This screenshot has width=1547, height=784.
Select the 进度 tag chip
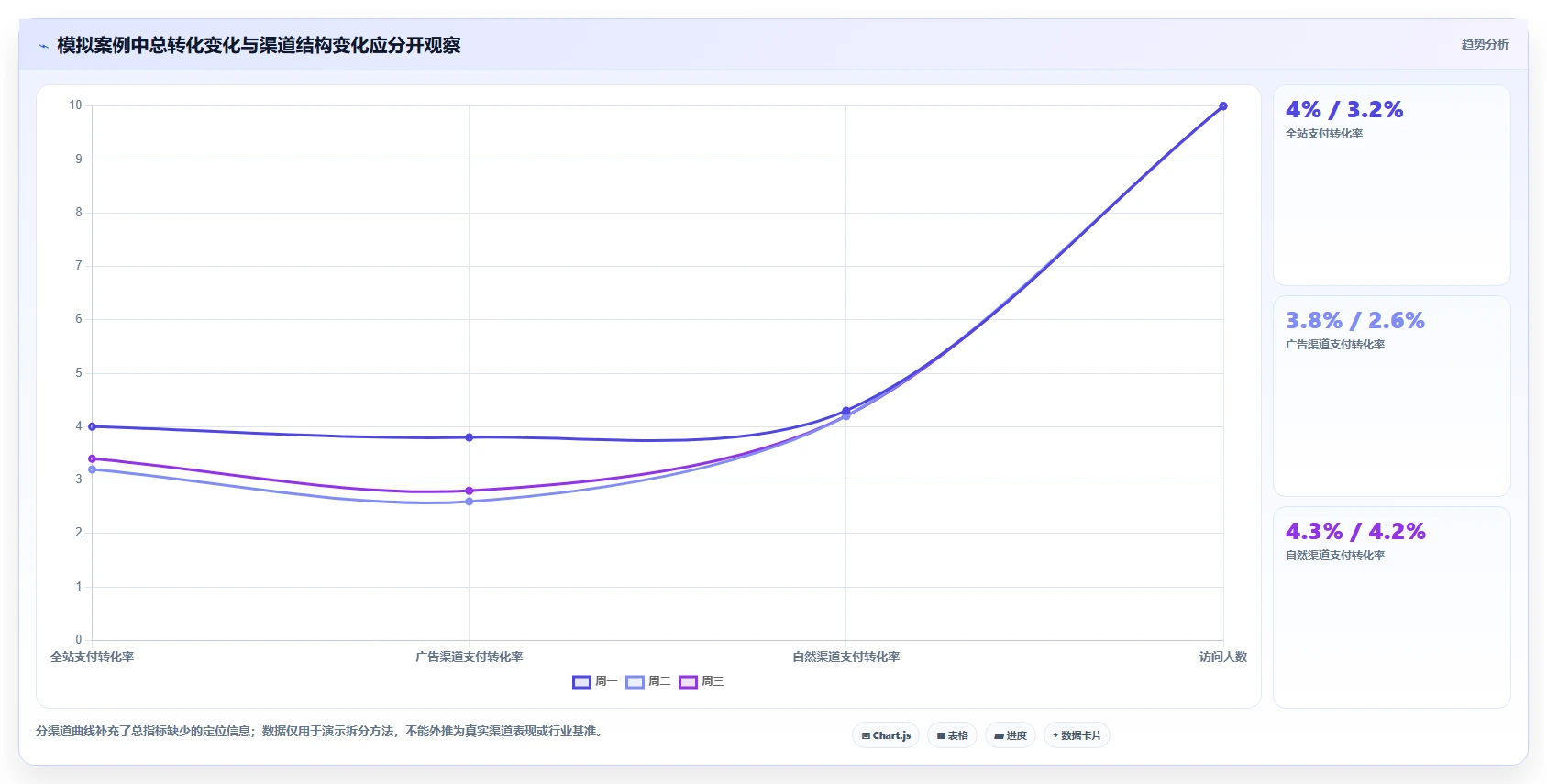[x=1011, y=735]
